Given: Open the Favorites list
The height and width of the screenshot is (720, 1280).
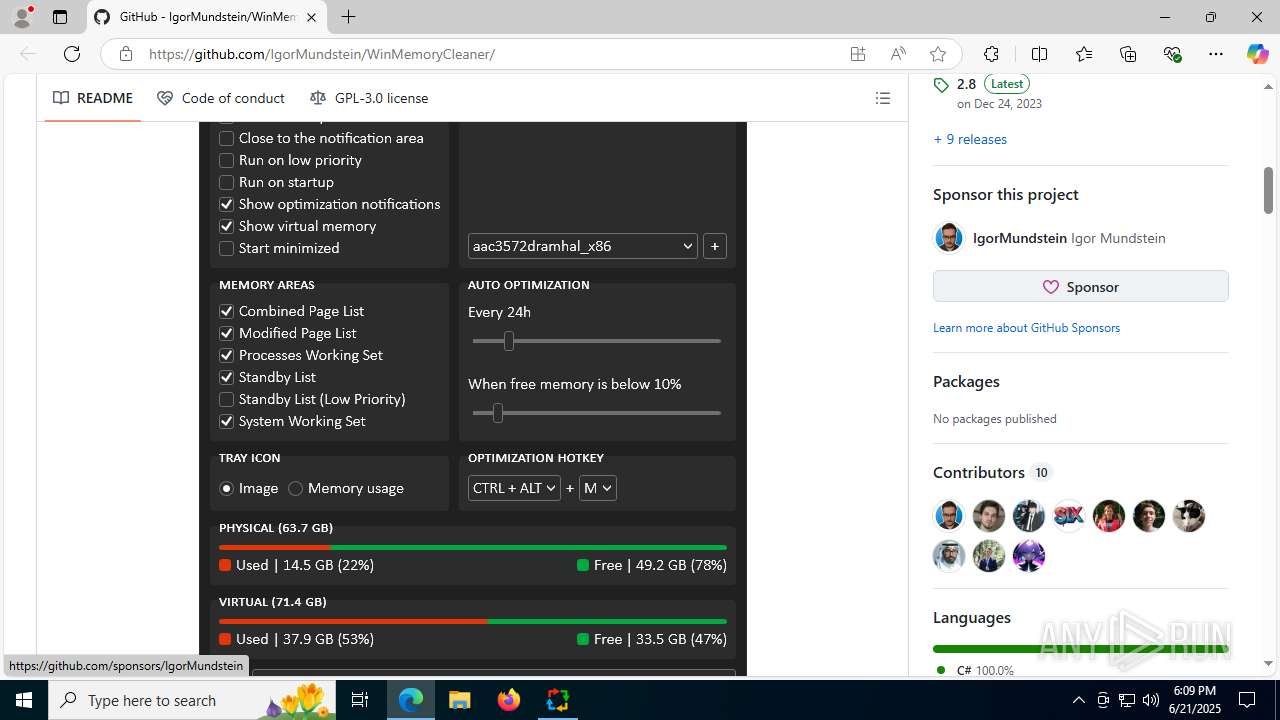Looking at the screenshot, I should click(1084, 54).
